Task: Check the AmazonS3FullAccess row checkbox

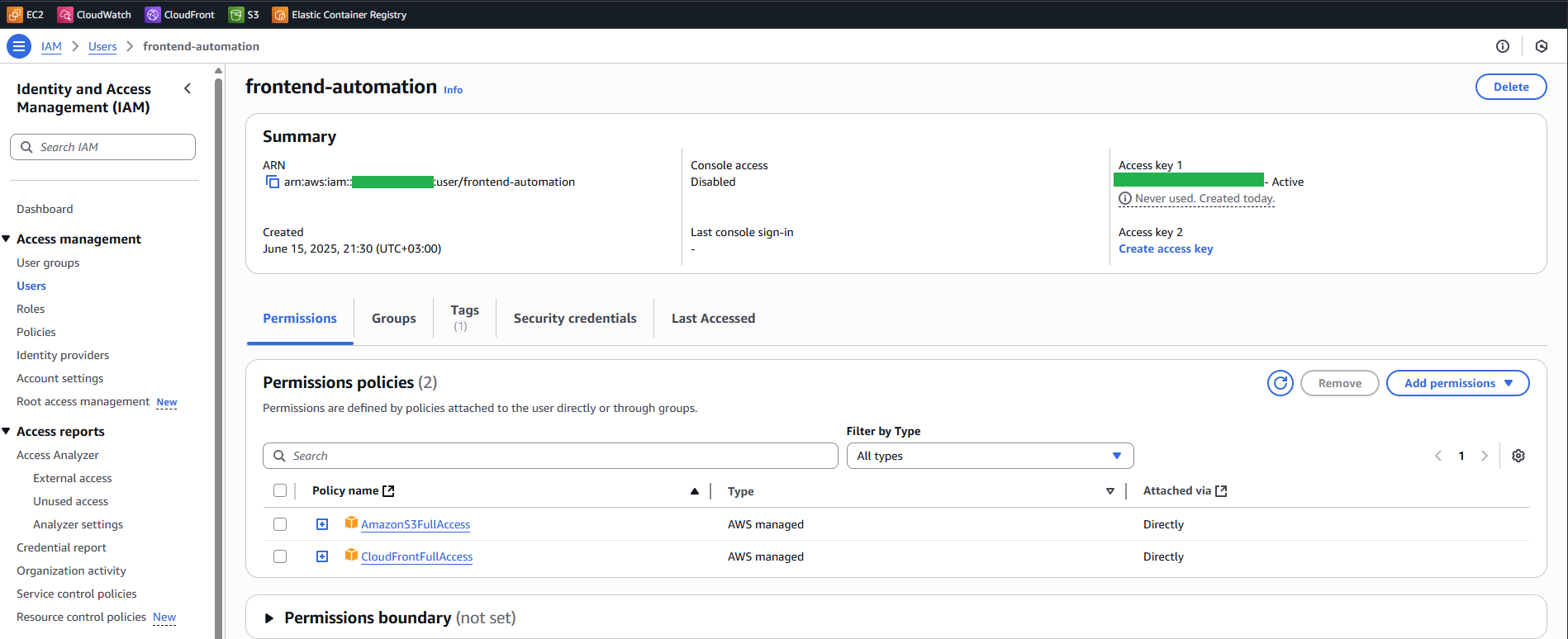Action: click(x=280, y=524)
